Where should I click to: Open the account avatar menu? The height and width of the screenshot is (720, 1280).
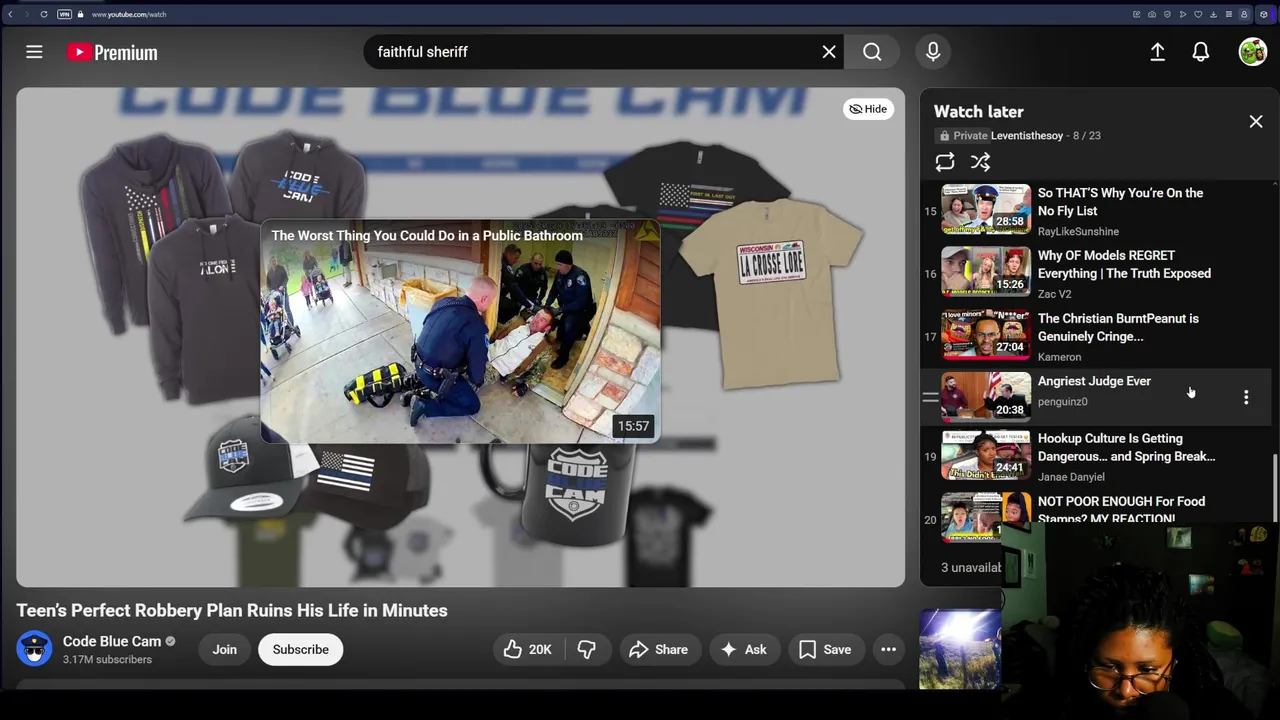(1253, 52)
